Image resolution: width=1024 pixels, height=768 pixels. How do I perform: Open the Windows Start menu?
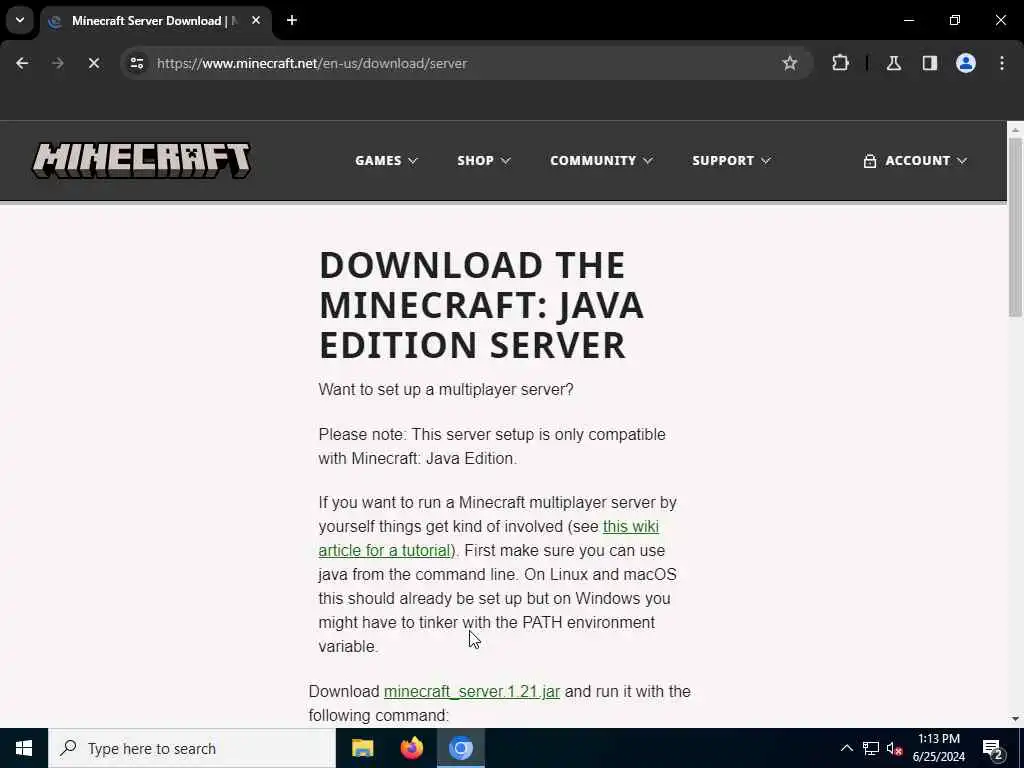(x=24, y=748)
